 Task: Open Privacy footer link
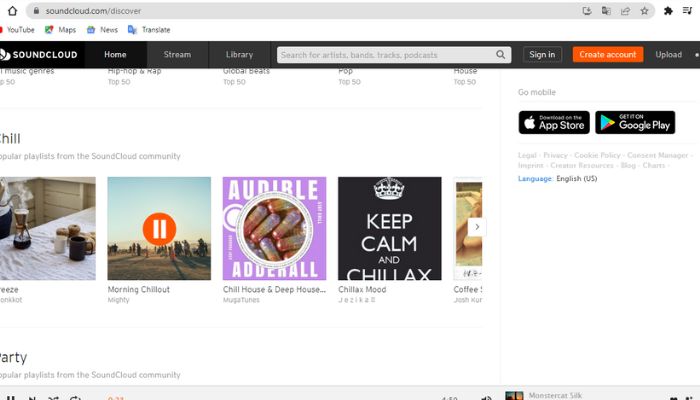coord(555,155)
